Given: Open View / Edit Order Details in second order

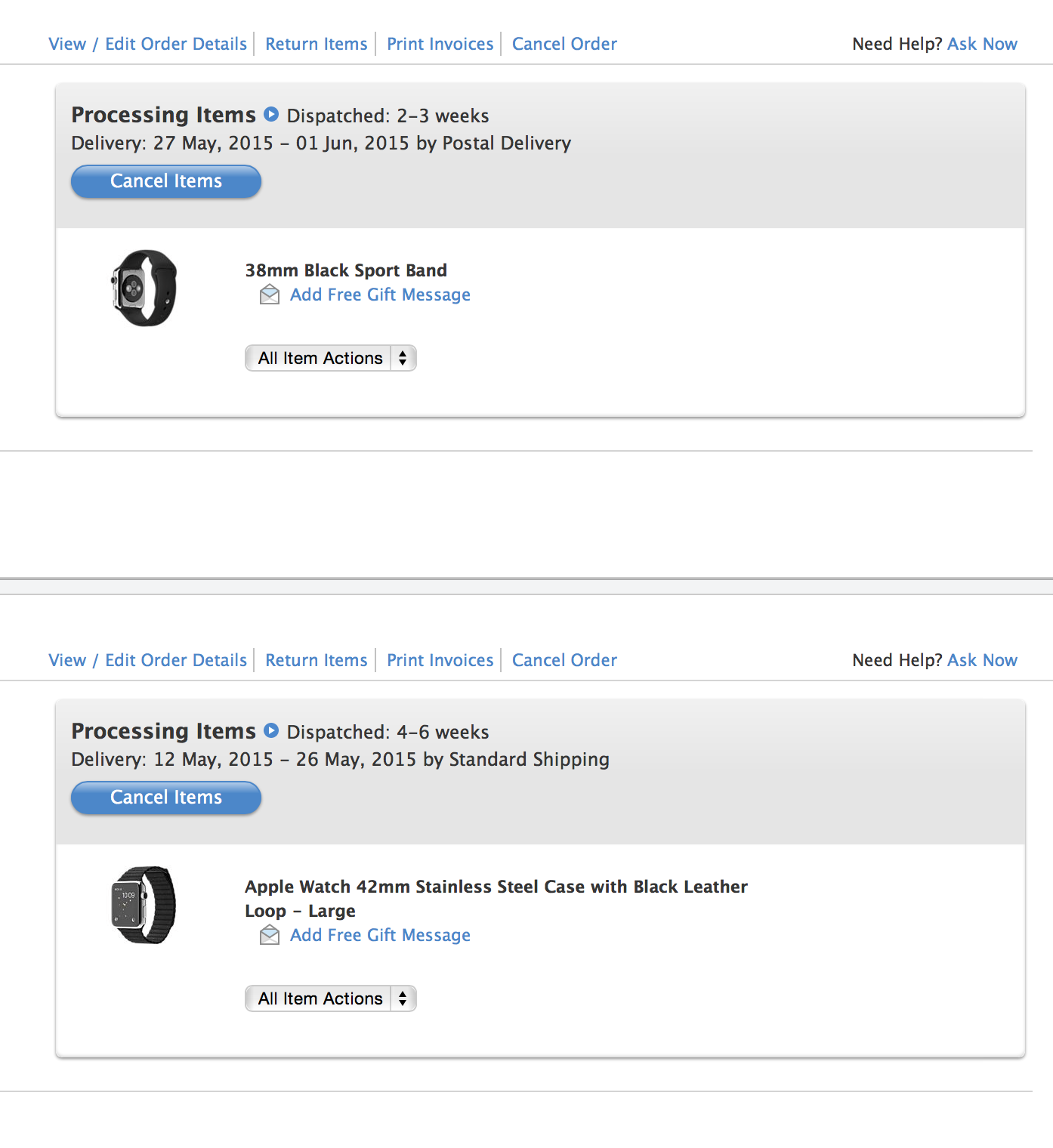Looking at the screenshot, I should pyautogui.click(x=147, y=660).
